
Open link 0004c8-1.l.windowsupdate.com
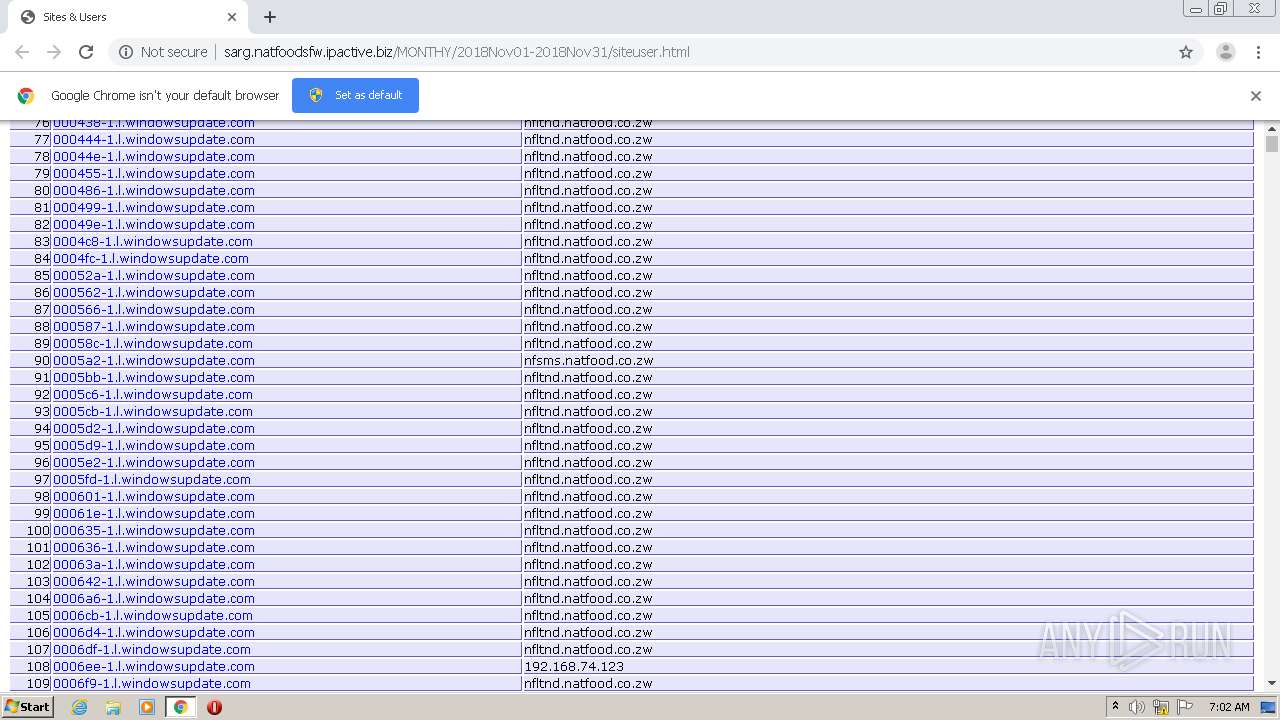tap(153, 241)
